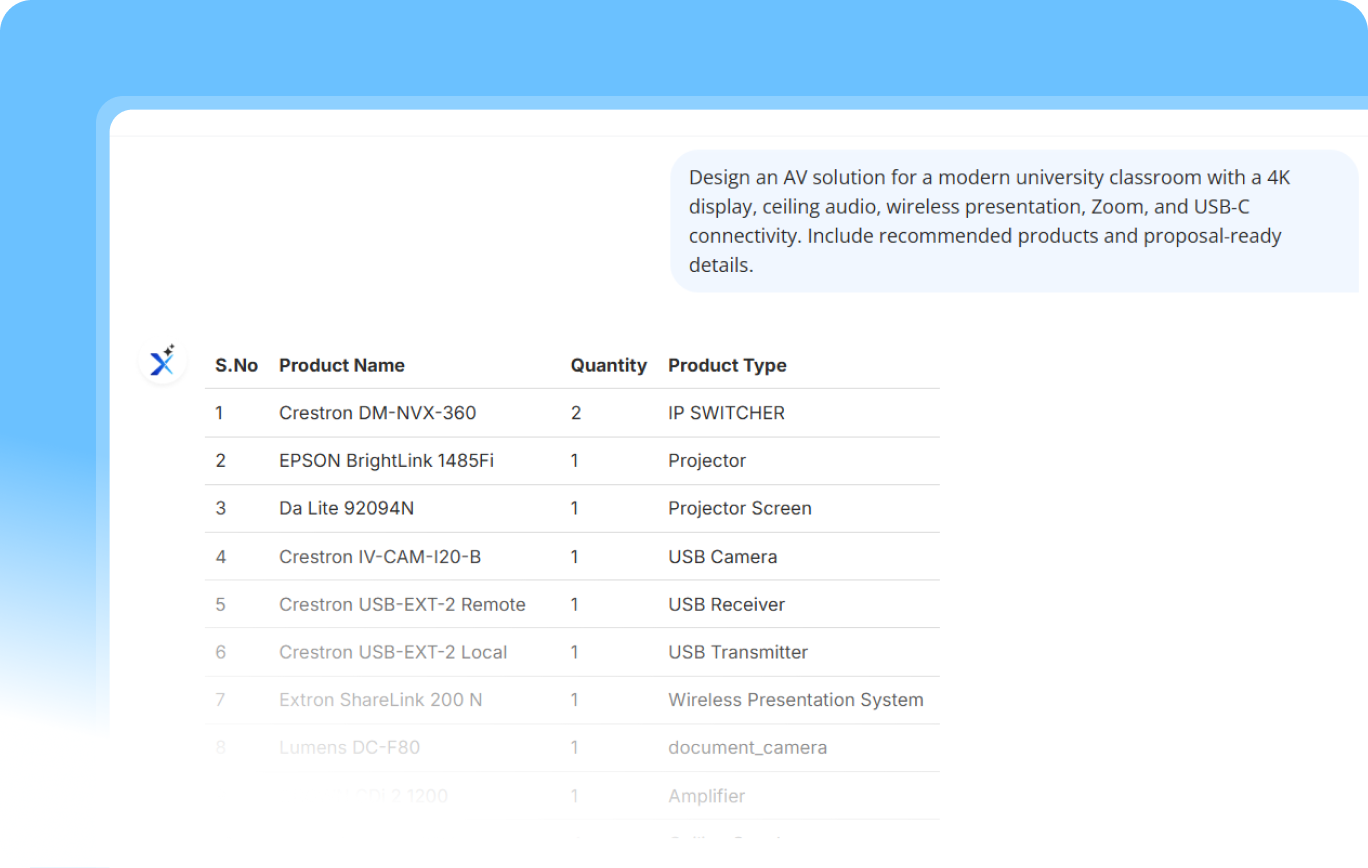Click the blue X assistant avatar icon
This screenshot has width=1368, height=868.
click(163, 361)
